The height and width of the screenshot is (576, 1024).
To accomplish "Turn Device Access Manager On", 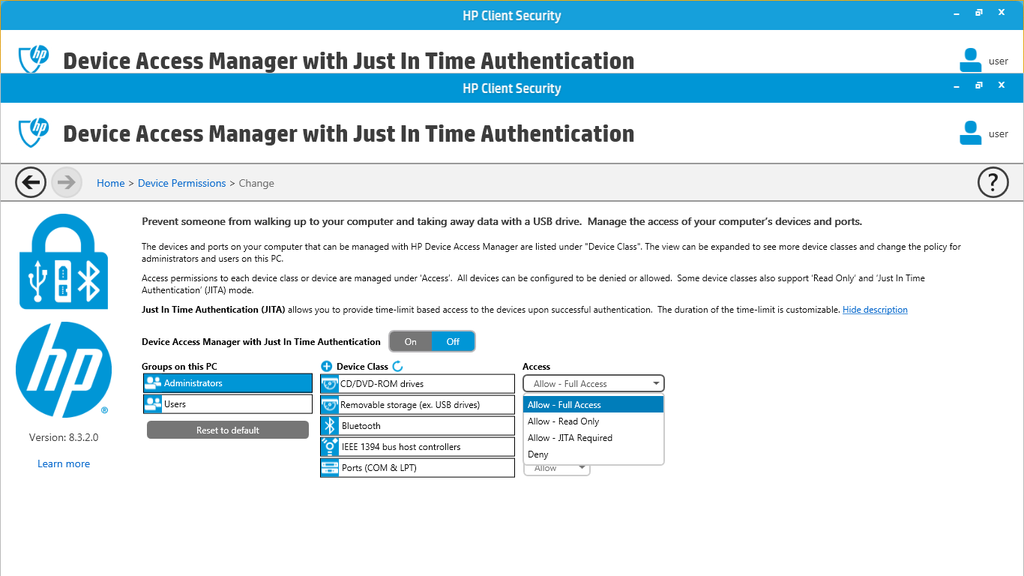I will point(410,342).
